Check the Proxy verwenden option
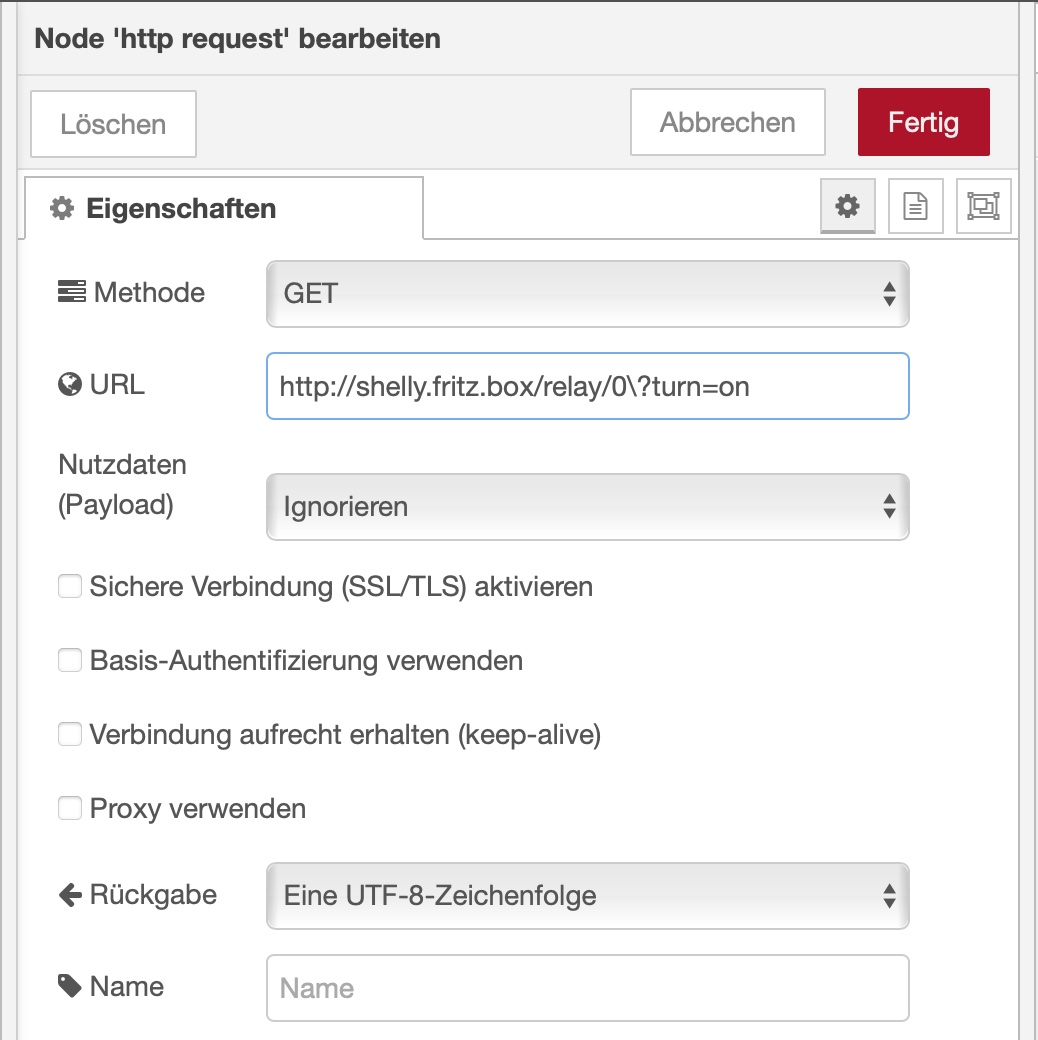 point(70,808)
